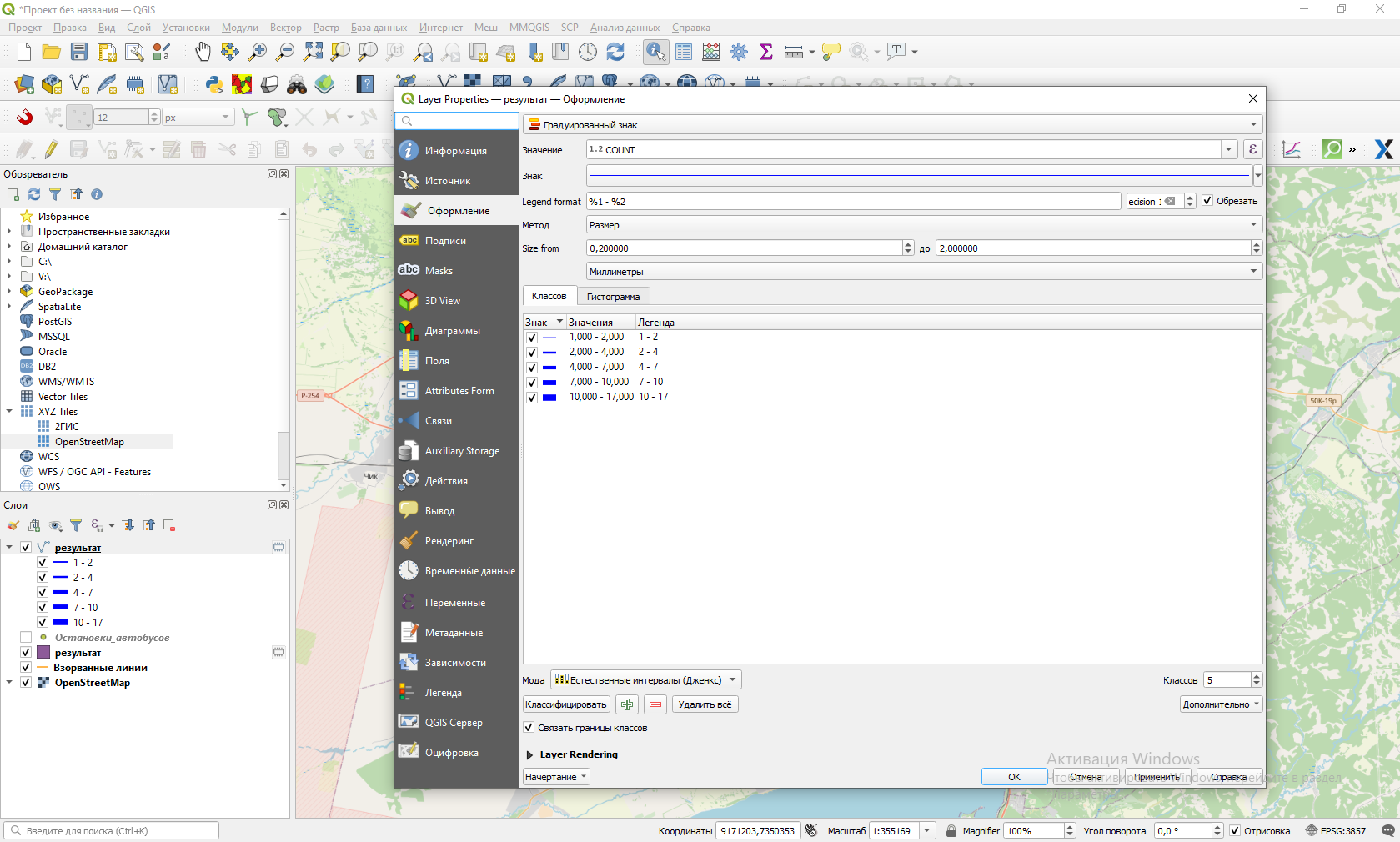Open the Vector menu
Screen dimensions: 1400x842
(285, 28)
